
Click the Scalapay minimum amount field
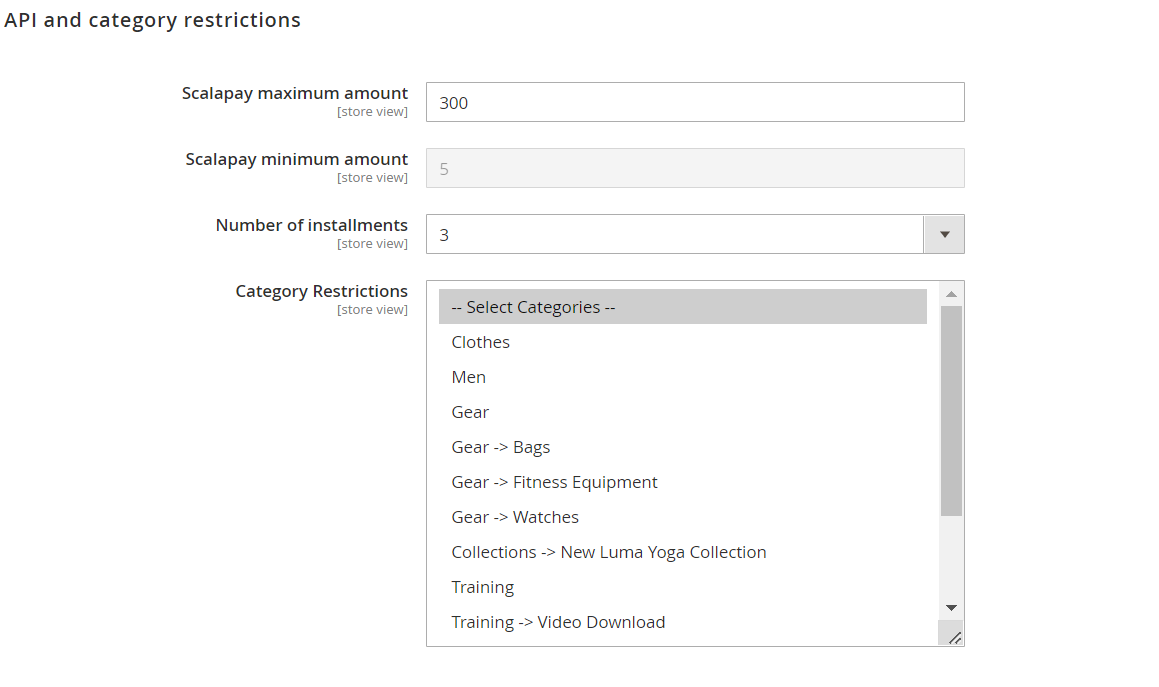694,168
